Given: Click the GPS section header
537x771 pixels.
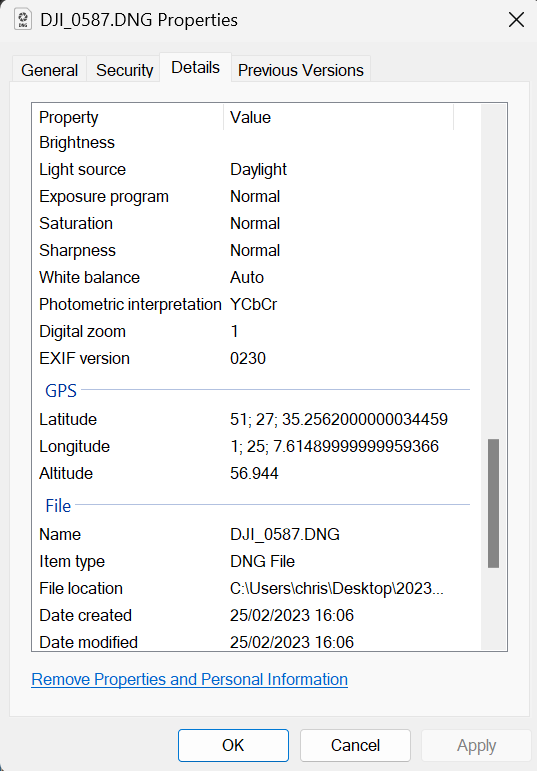Looking at the screenshot, I should click(x=61, y=390).
